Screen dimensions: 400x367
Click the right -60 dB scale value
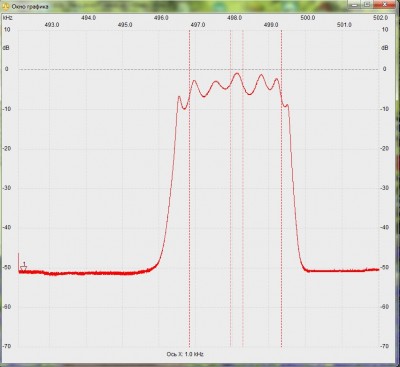pos(385,307)
